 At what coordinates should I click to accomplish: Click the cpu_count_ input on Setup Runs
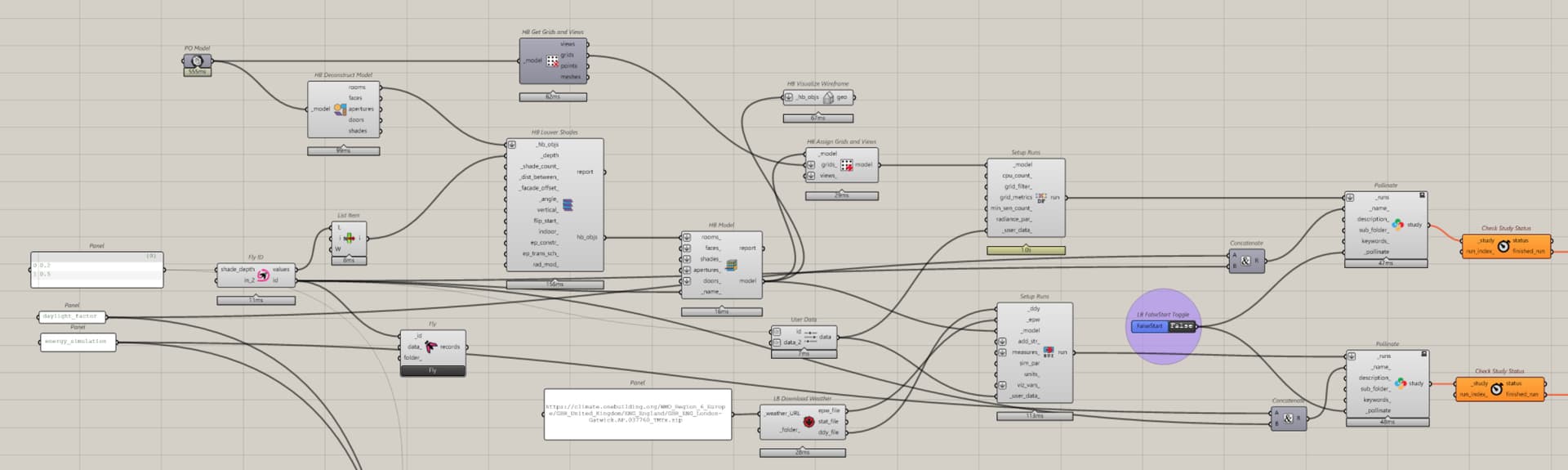coord(1017,176)
